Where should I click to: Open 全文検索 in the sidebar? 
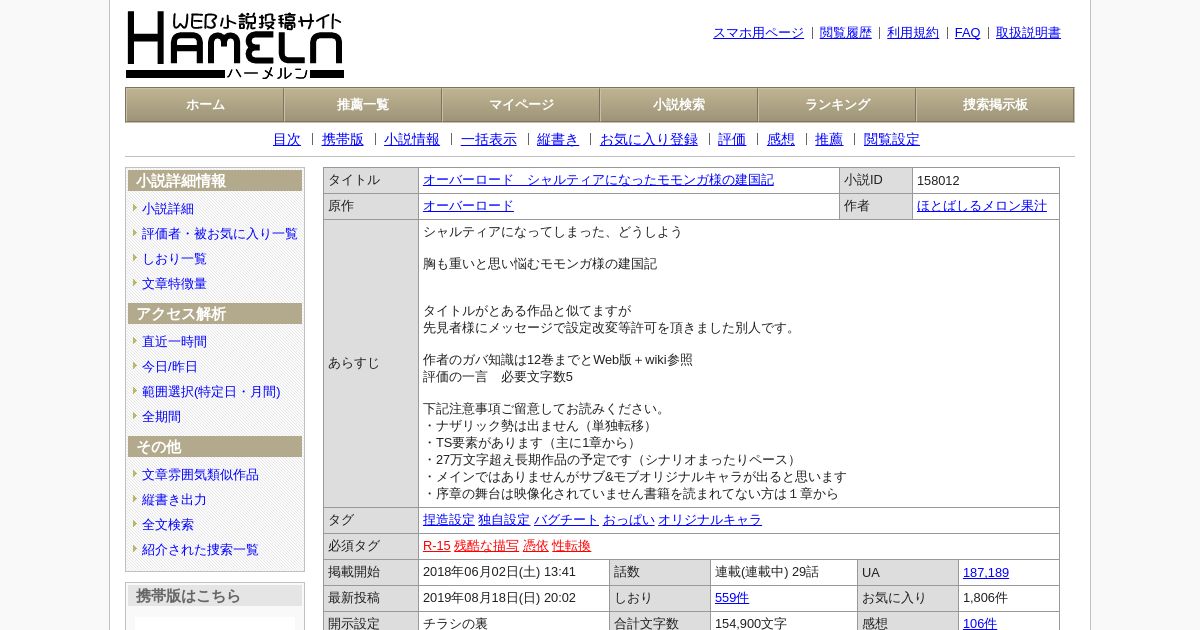point(168,525)
